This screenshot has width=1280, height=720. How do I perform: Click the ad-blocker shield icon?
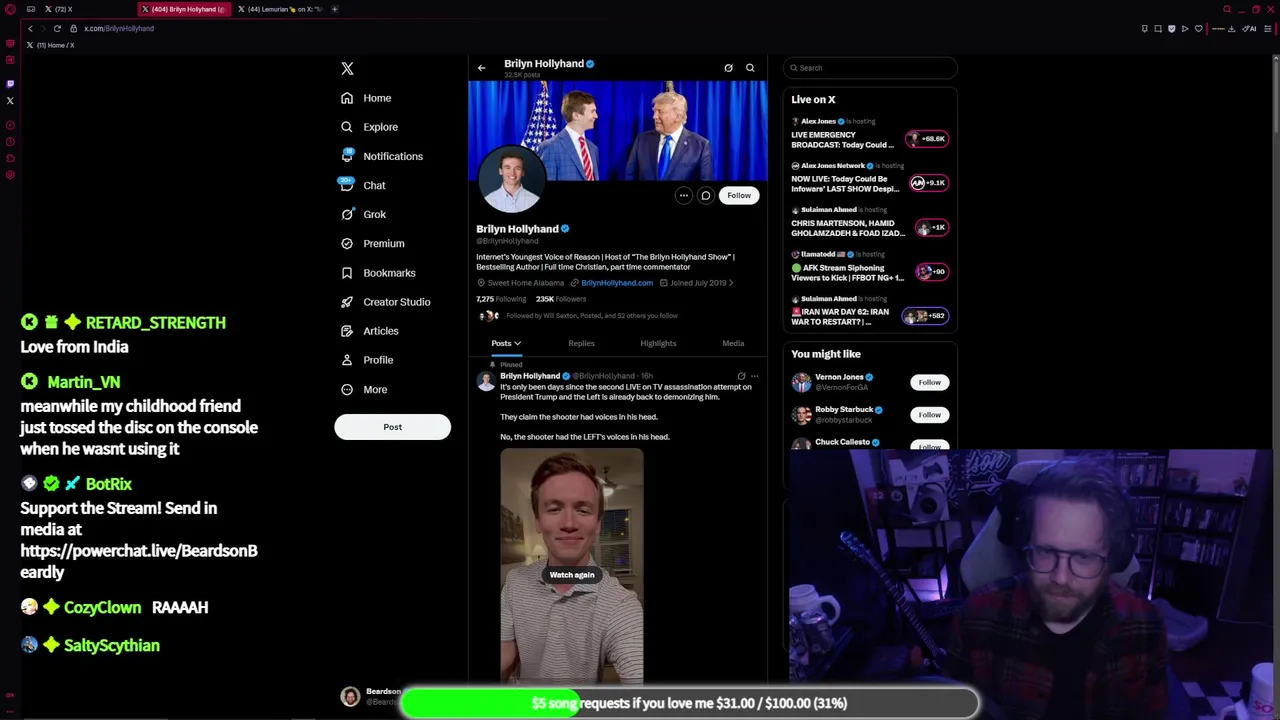pos(1172,29)
